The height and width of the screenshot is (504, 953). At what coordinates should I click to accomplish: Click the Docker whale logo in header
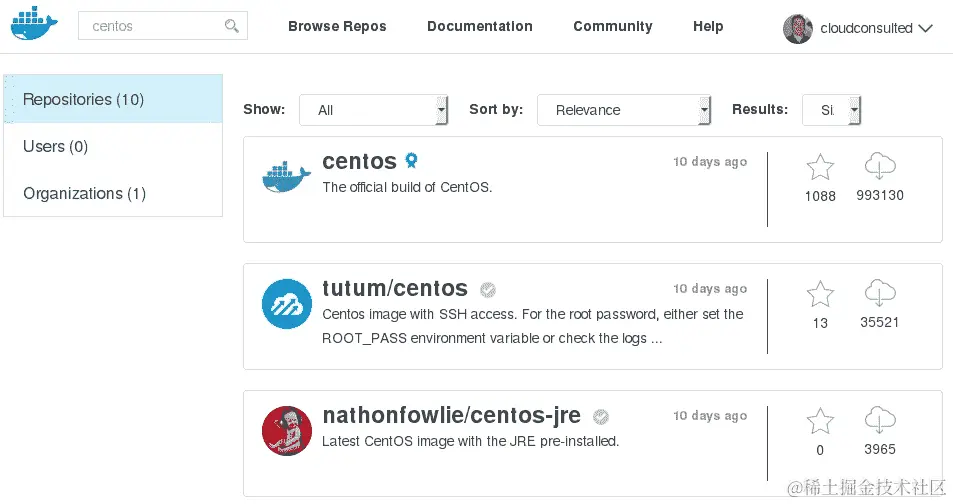click(34, 24)
